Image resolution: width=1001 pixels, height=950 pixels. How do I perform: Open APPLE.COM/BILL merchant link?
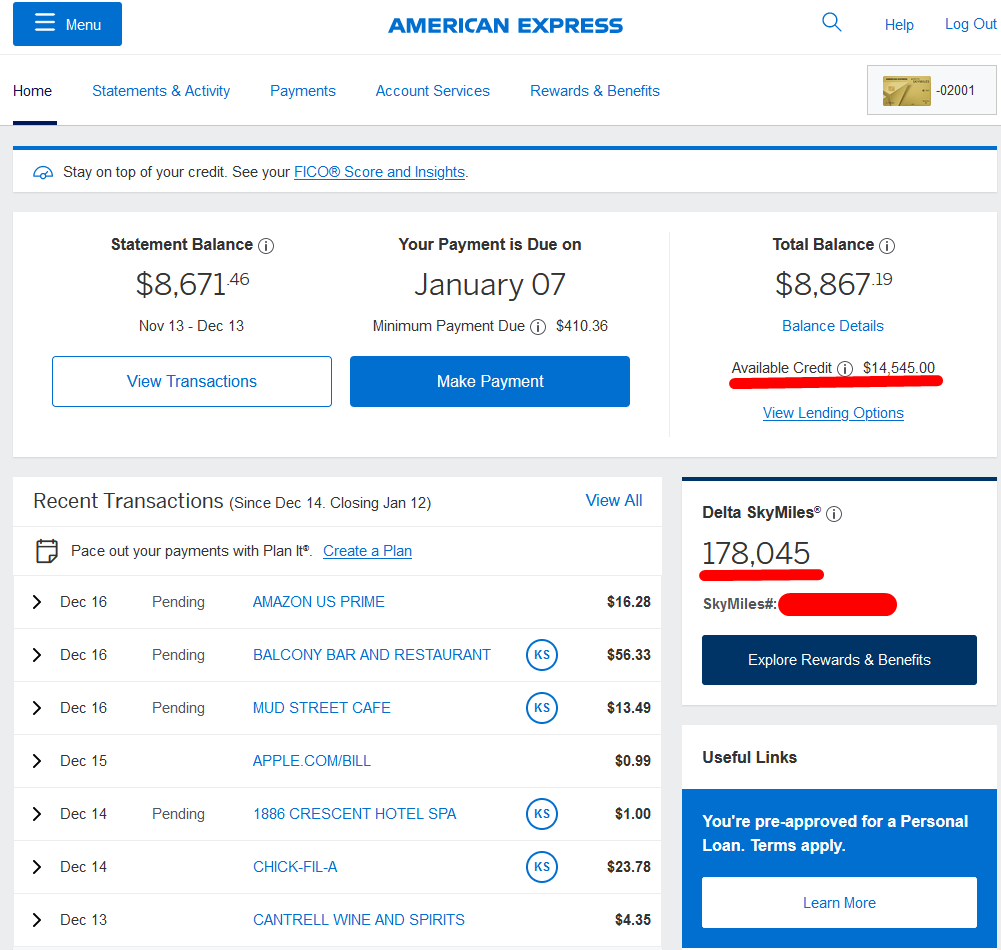tap(312, 761)
